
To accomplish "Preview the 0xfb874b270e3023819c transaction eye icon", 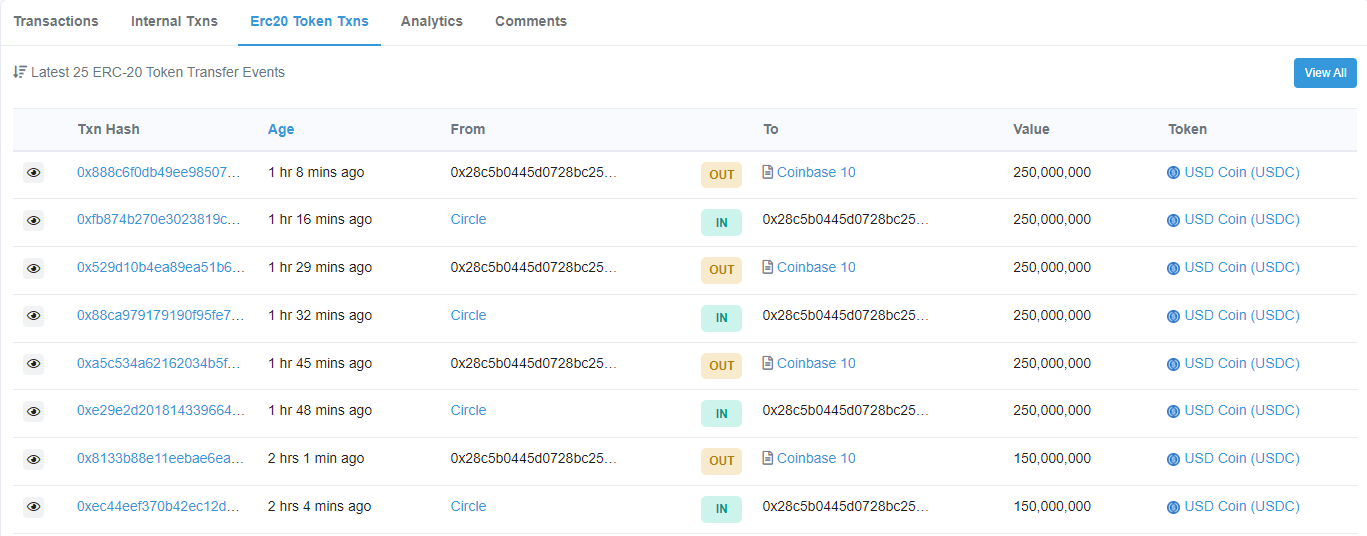I will pyautogui.click(x=34, y=221).
